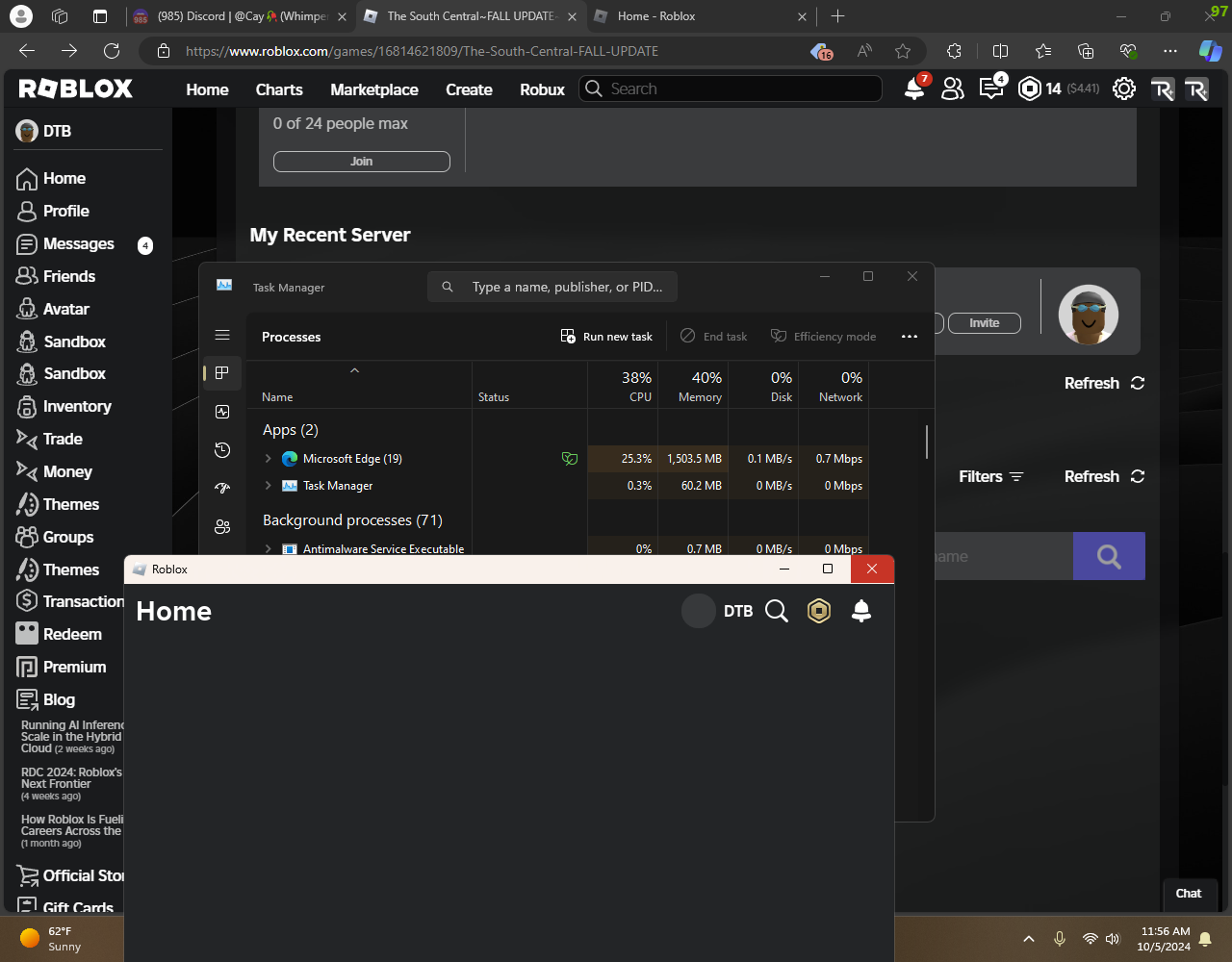Click the Robux hexagon icon in Roblox app window

(819, 611)
